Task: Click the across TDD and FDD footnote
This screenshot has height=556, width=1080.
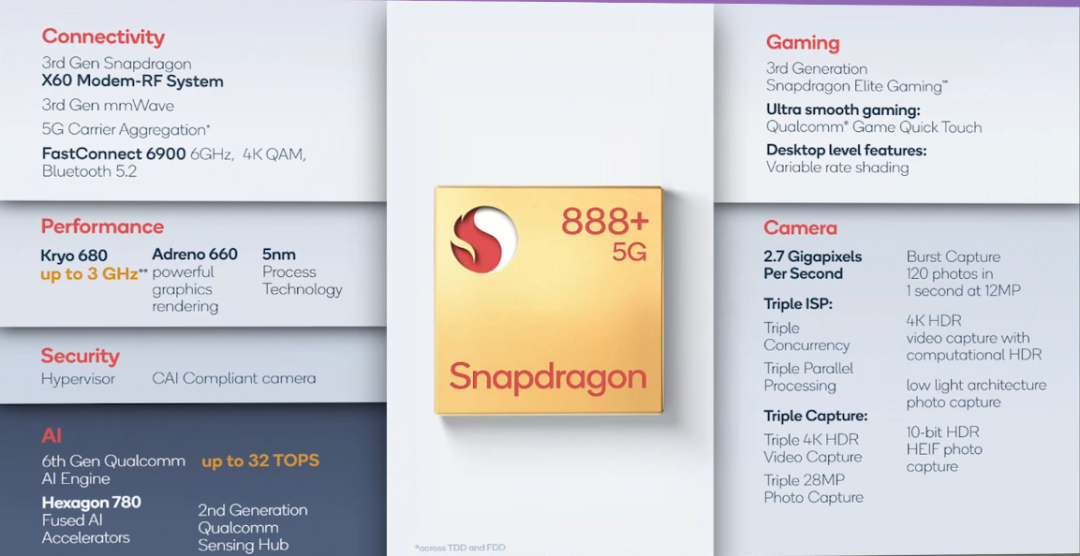Action: [460, 548]
